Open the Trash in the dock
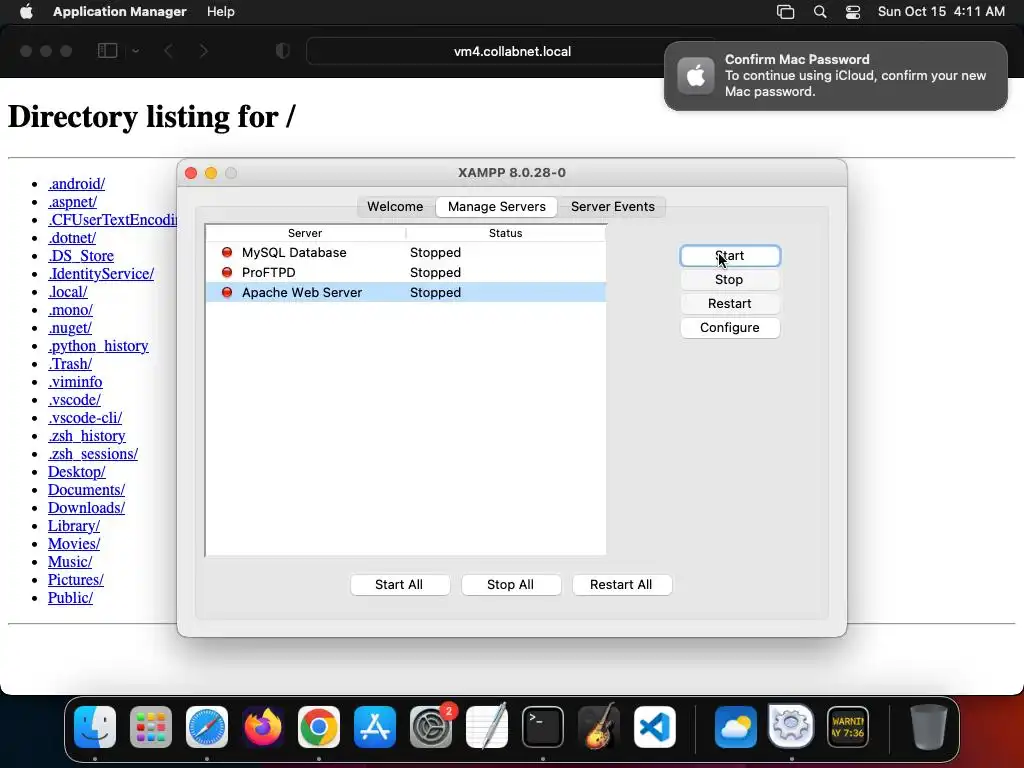The image size is (1024, 768). (928, 727)
